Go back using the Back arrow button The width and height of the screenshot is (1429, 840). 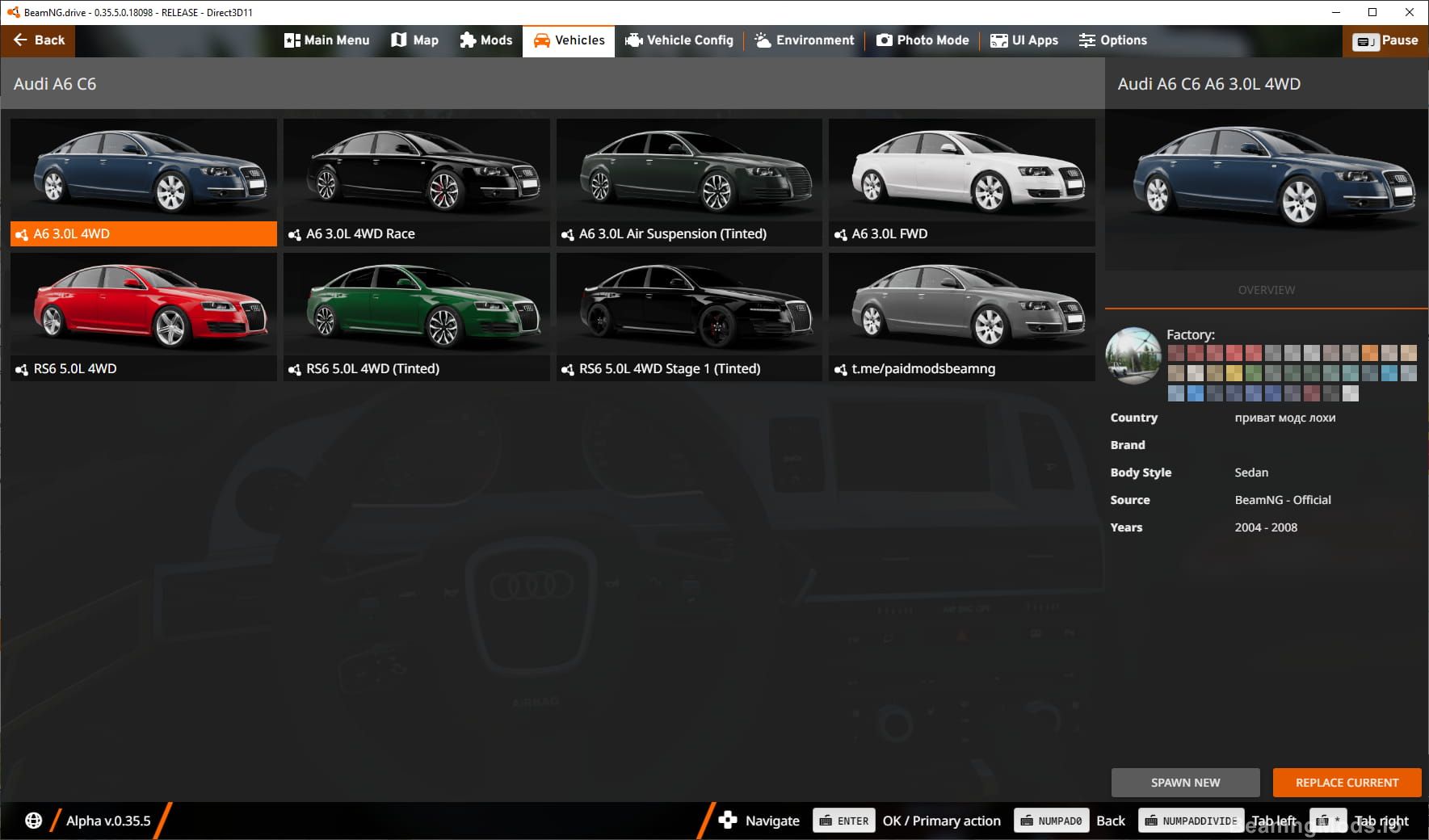coord(39,40)
